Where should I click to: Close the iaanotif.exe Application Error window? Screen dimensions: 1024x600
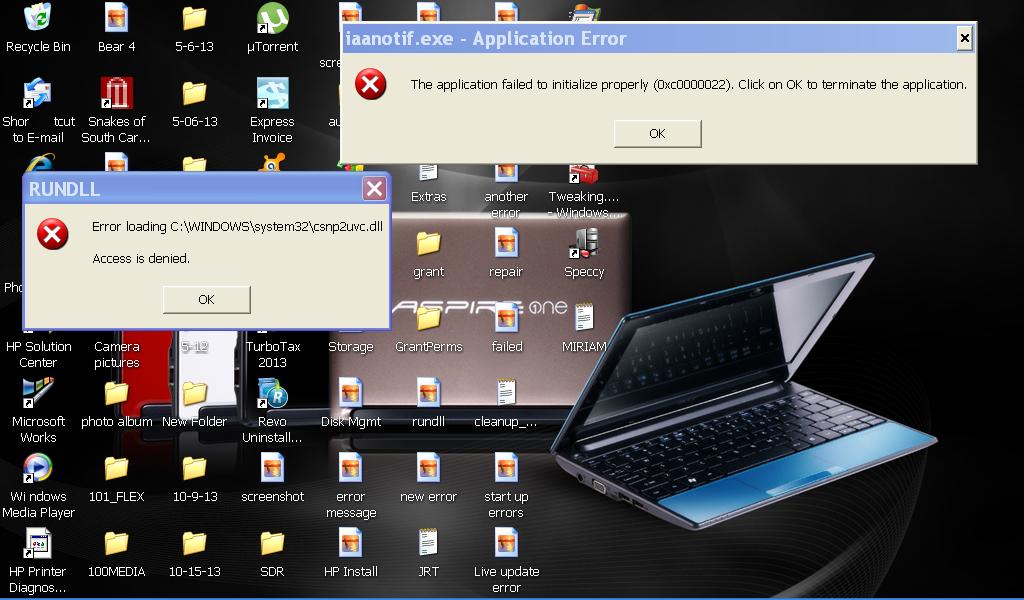tap(964, 39)
